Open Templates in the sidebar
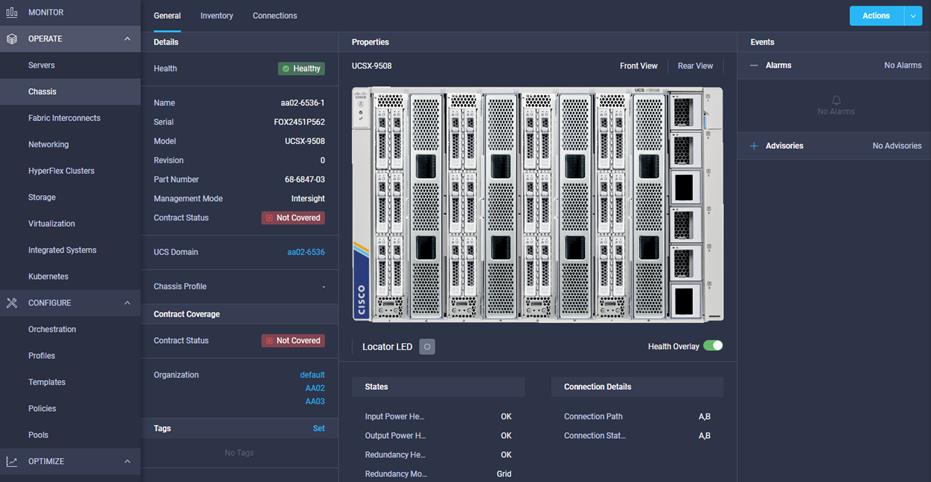Screen dimensions: 931x482 70,382
